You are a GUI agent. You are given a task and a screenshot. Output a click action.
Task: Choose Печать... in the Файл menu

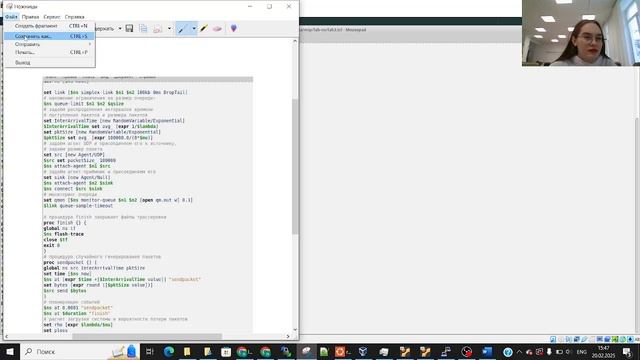tap(49, 52)
